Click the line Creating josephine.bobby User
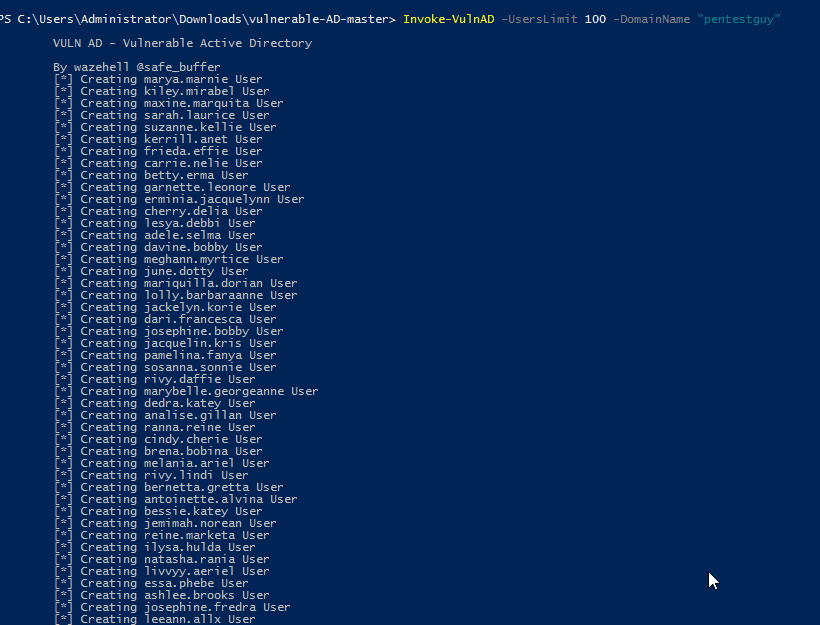 (x=168, y=332)
